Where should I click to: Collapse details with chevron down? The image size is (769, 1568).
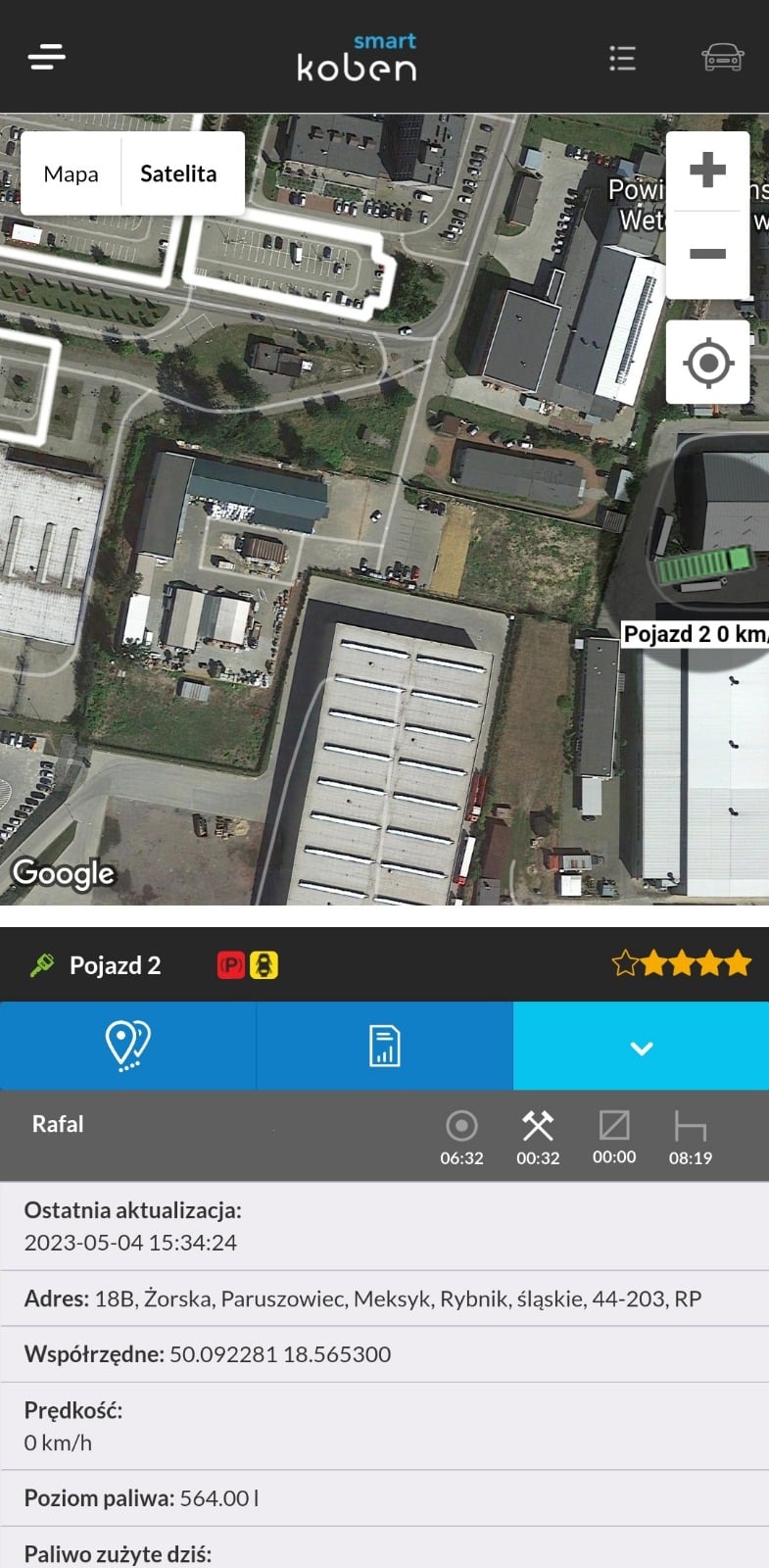641,1046
